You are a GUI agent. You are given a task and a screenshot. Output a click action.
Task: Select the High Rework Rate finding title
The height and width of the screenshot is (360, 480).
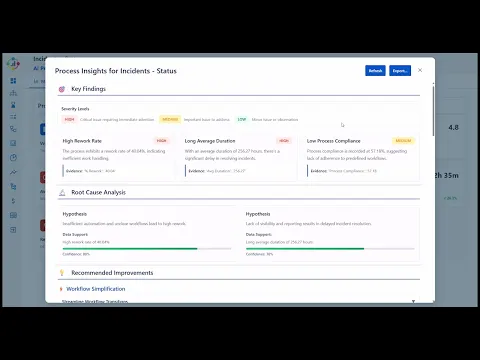click(x=82, y=141)
